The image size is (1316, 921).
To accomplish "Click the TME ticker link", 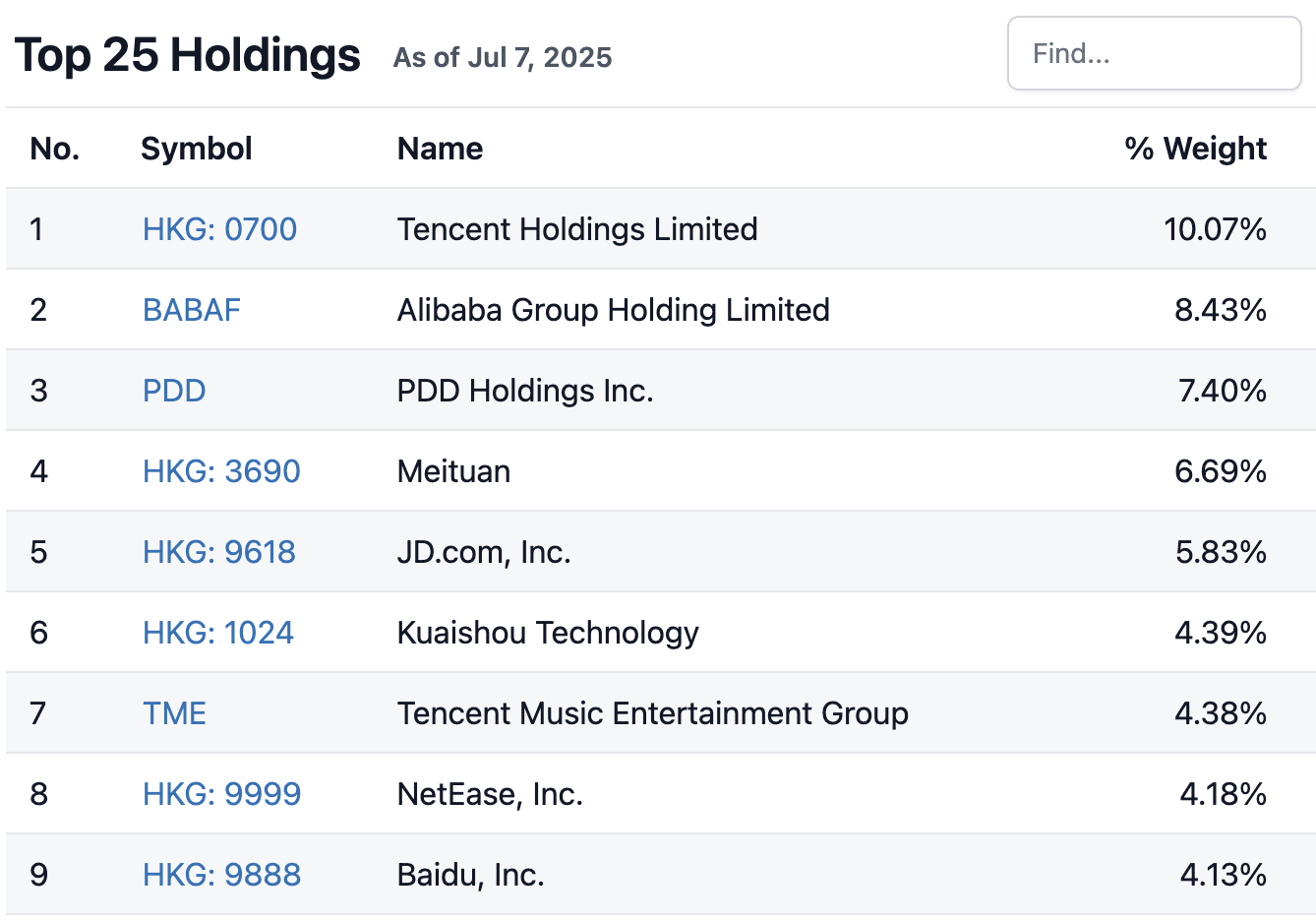I will [174, 713].
